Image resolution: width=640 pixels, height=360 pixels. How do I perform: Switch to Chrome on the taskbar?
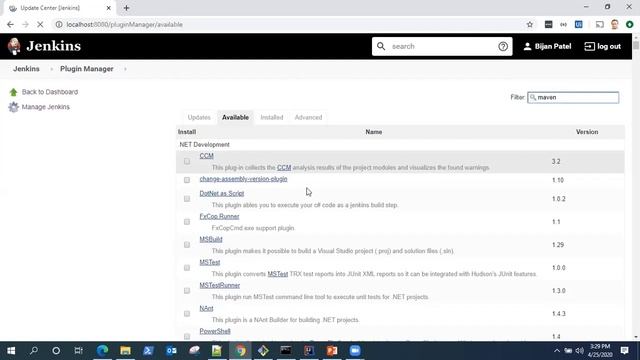click(x=240, y=351)
